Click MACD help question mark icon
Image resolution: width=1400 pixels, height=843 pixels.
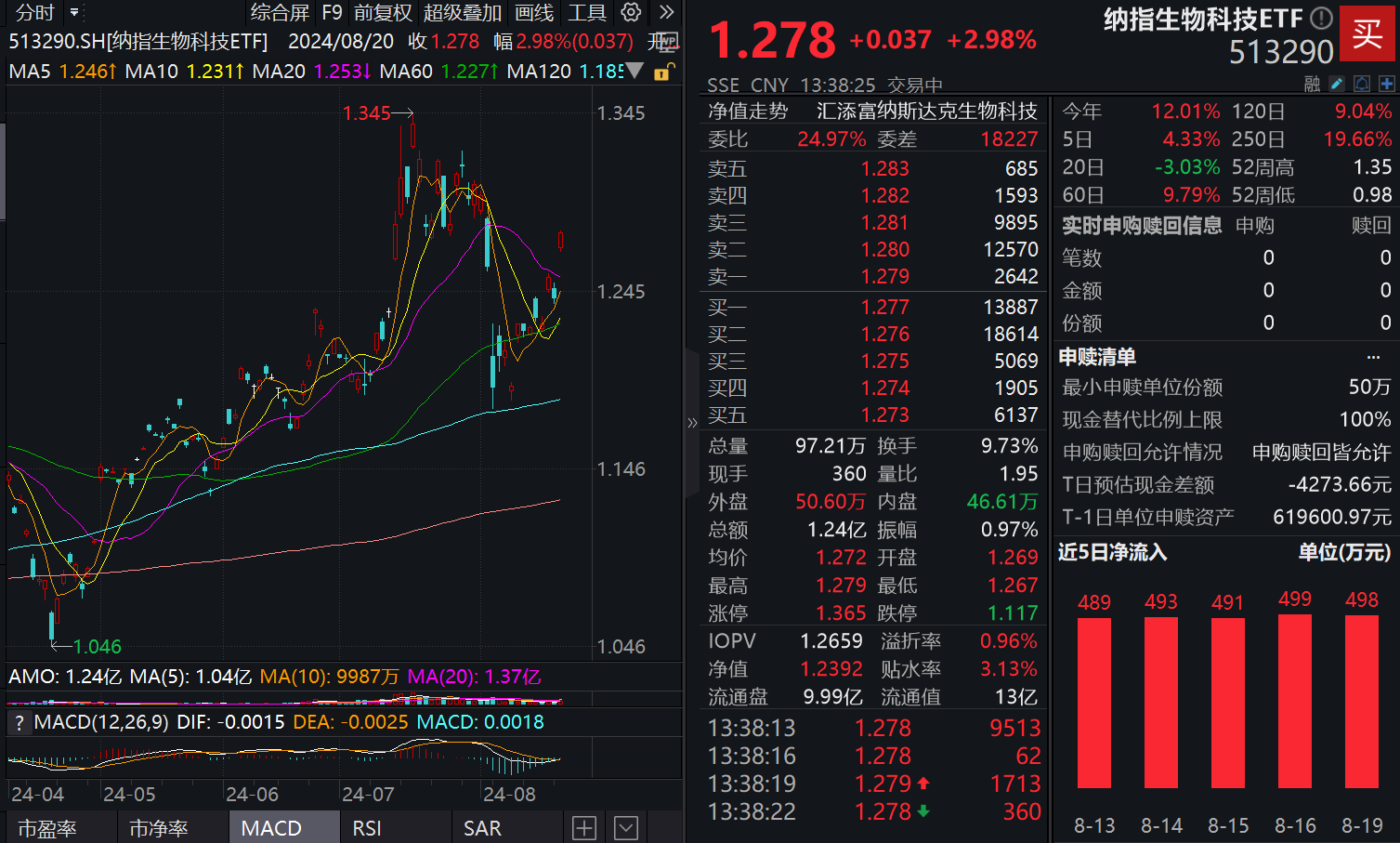[x=18, y=723]
